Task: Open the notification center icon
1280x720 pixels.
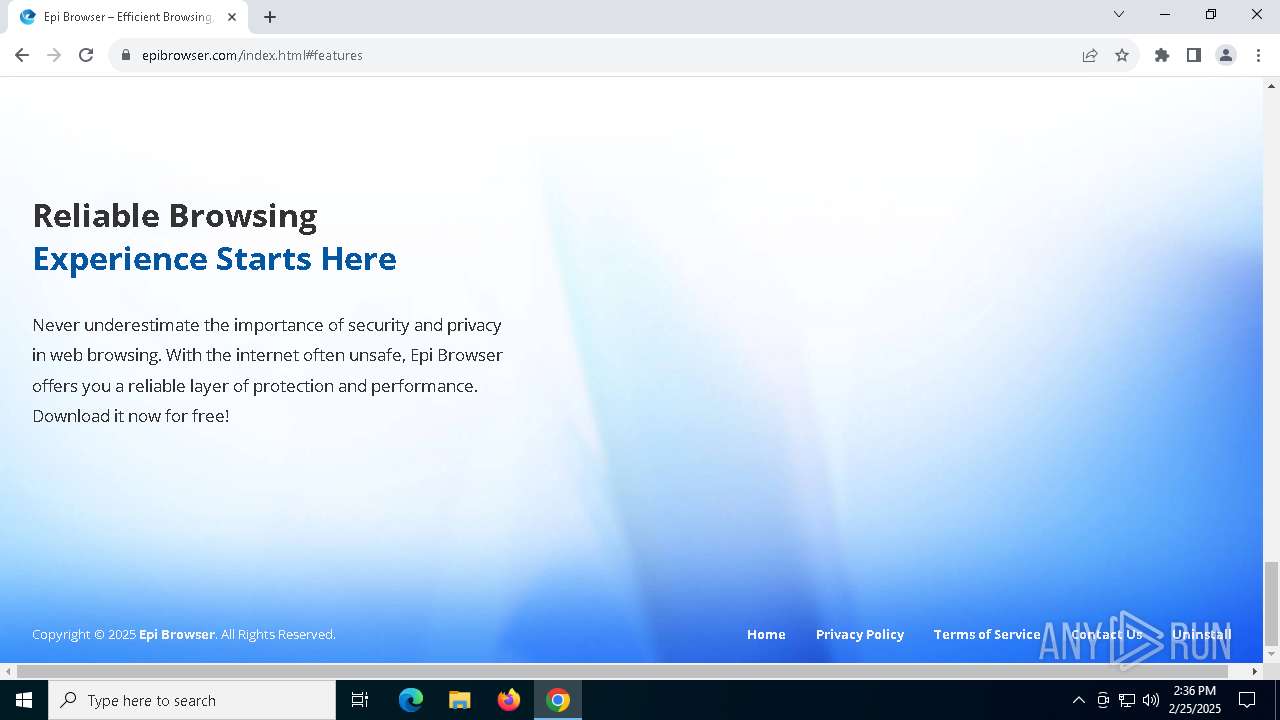Action: [1247, 700]
